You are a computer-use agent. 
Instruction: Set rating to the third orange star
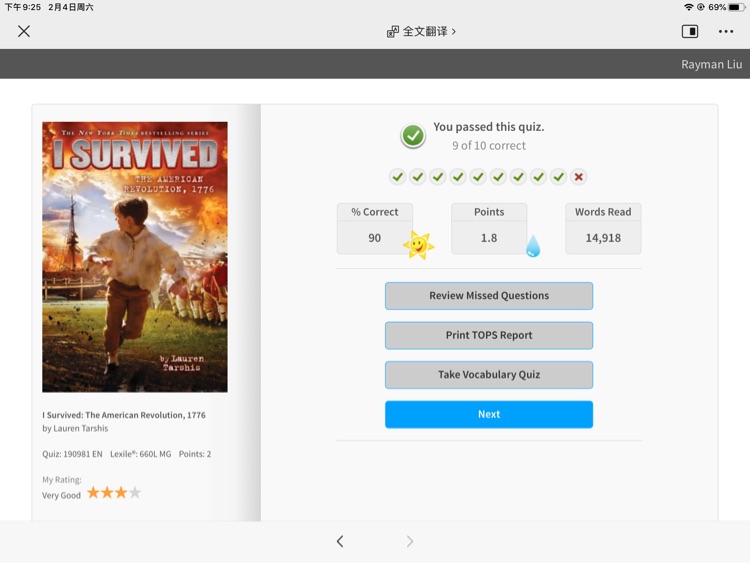[121, 492]
